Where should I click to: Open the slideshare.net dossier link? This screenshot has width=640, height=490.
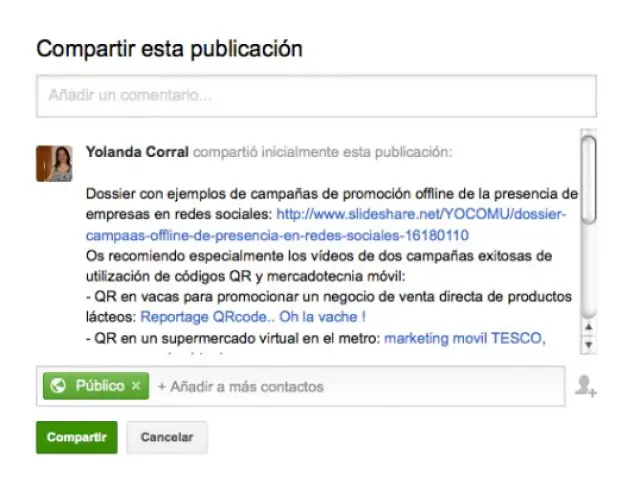(x=421, y=213)
